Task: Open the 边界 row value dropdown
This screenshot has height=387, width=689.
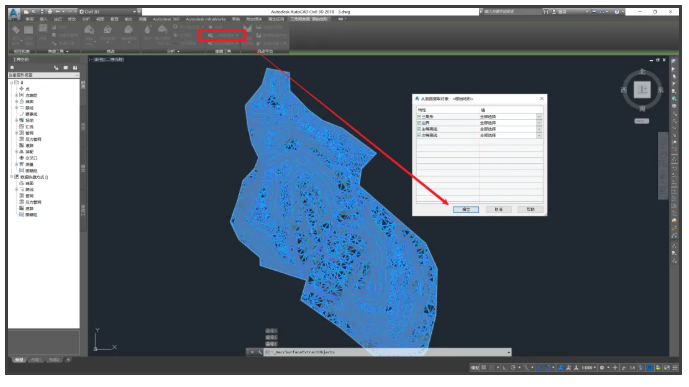Action: (539, 123)
